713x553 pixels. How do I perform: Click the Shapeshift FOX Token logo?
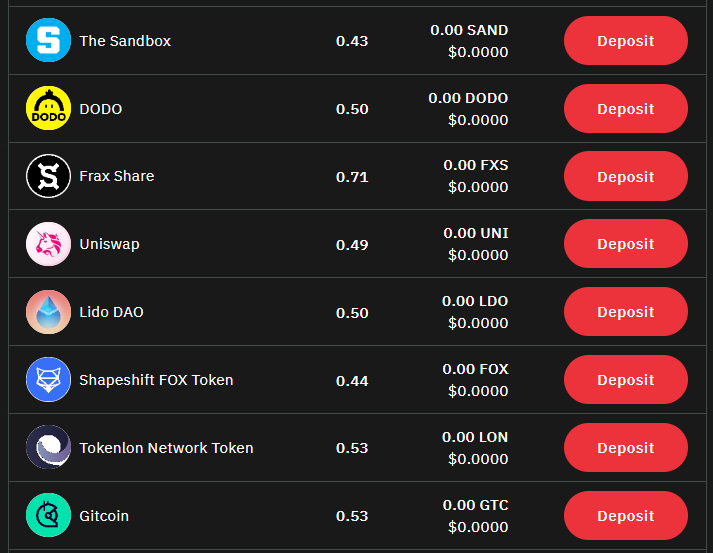tap(48, 380)
